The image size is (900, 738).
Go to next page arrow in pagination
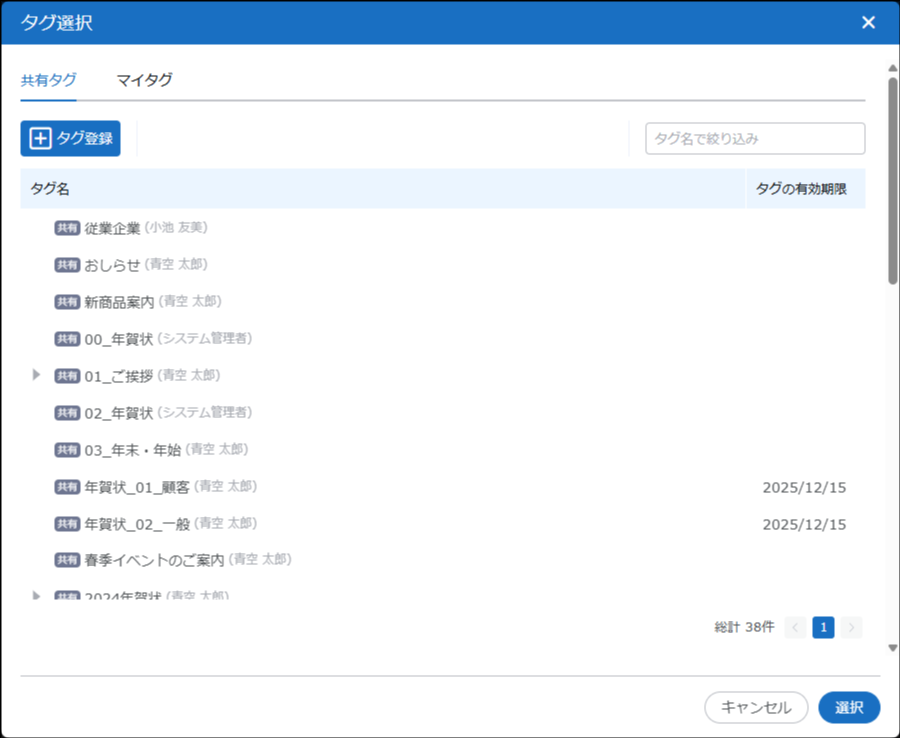coord(851,628)
